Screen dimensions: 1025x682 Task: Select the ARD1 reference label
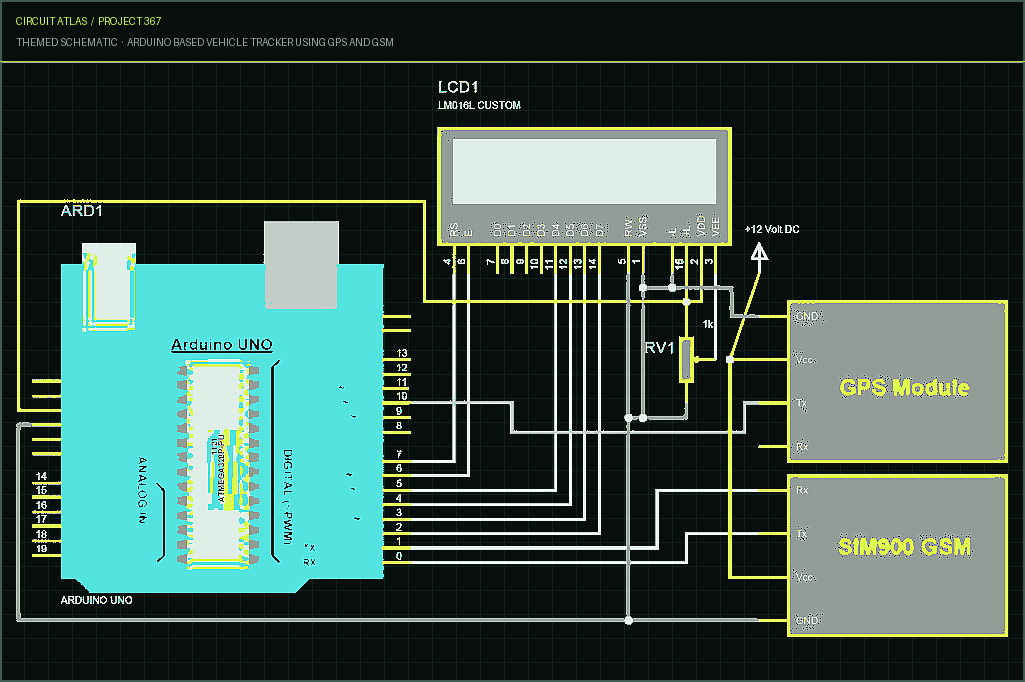point(82,211)
